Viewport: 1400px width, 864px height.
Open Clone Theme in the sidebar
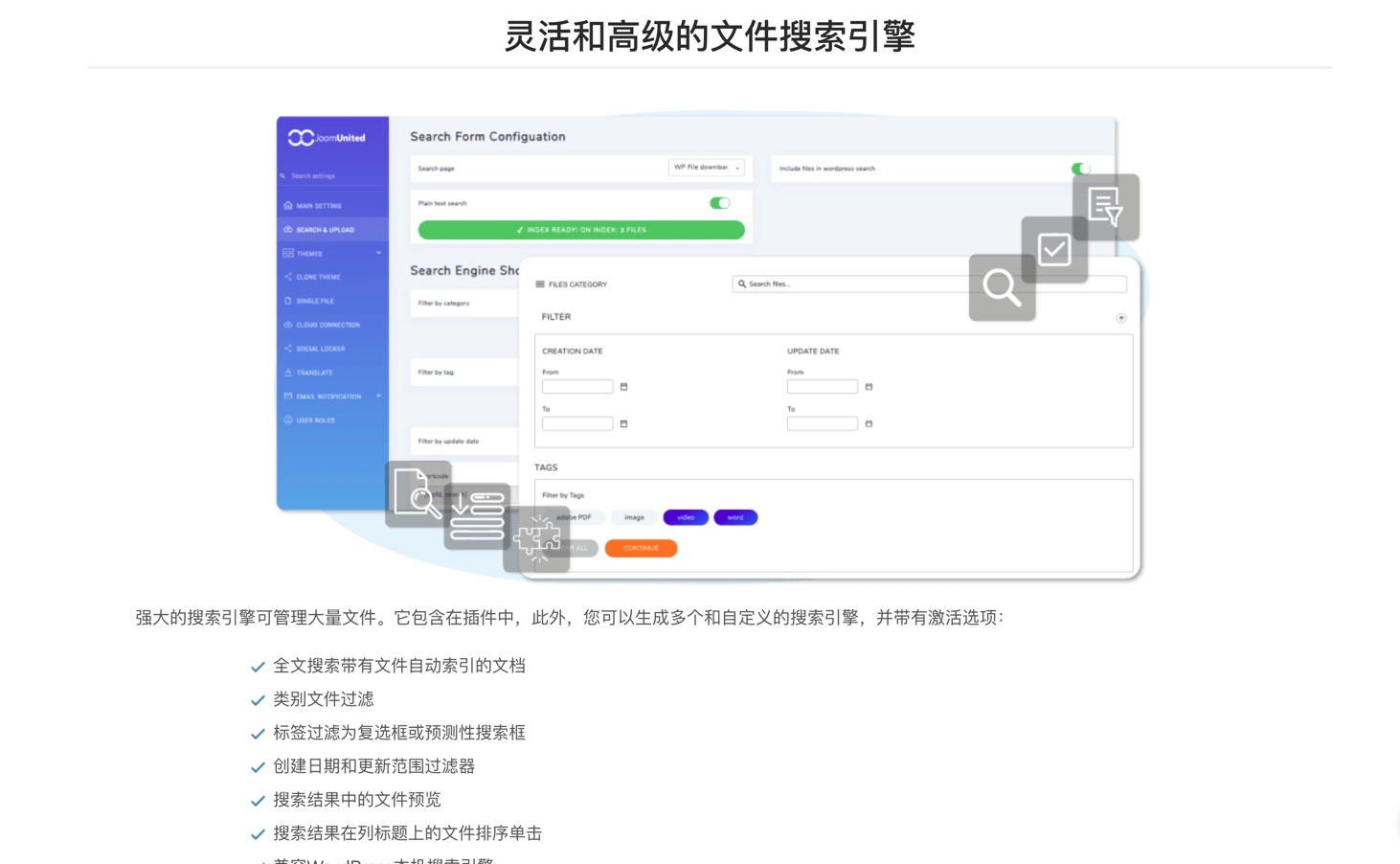(x=318, y=277)
